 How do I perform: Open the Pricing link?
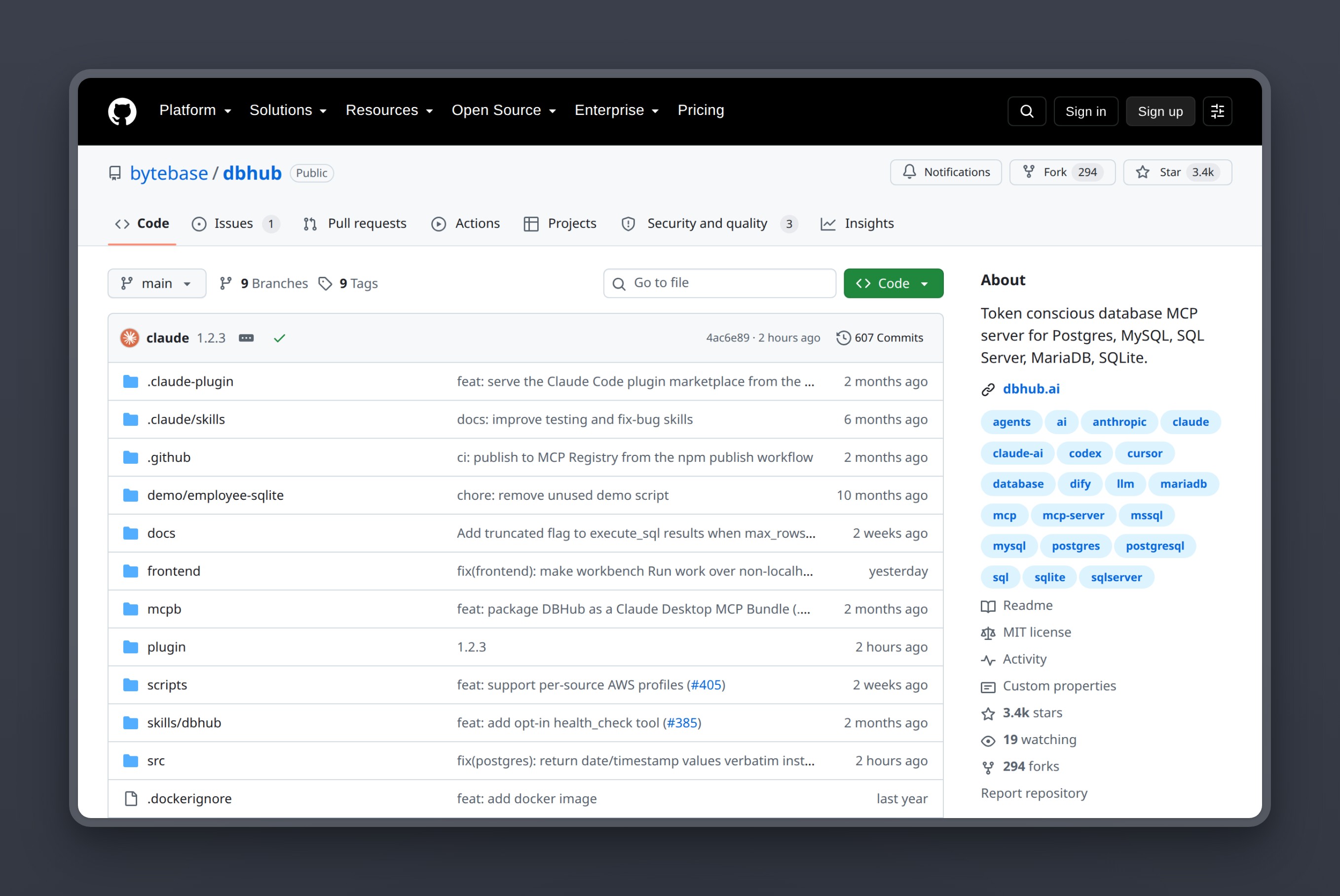coord(701,110)
